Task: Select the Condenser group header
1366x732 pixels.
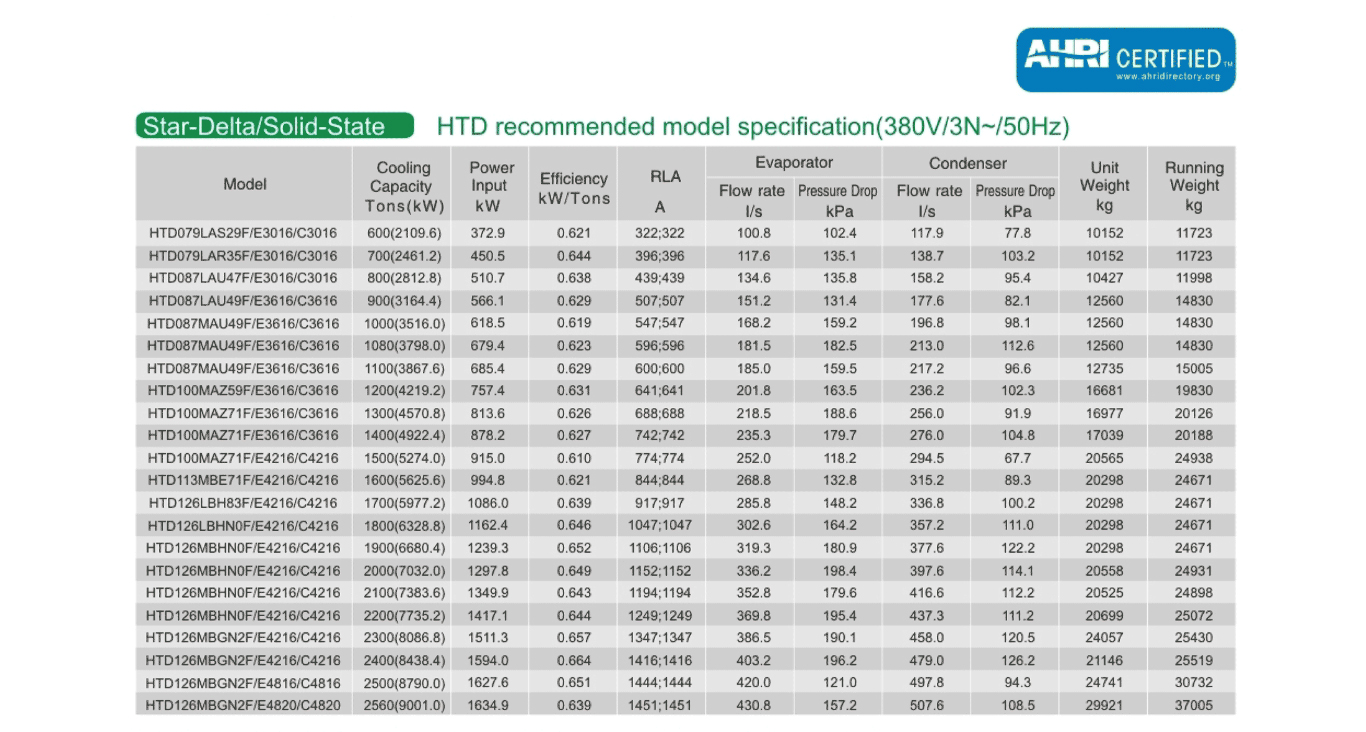Action: pos(967,163)
